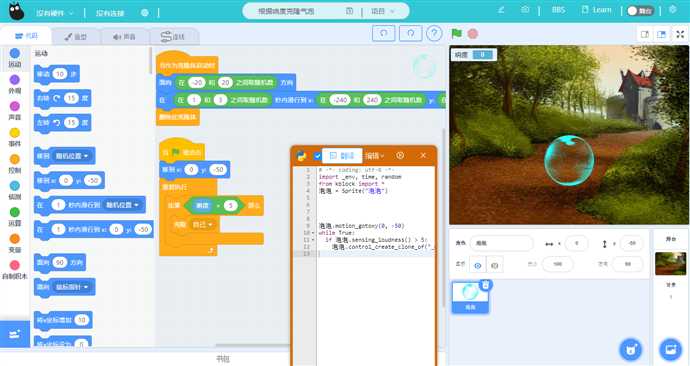The image size is (690, 366).
Task: Click the red stop button
Action: [473, 33]
